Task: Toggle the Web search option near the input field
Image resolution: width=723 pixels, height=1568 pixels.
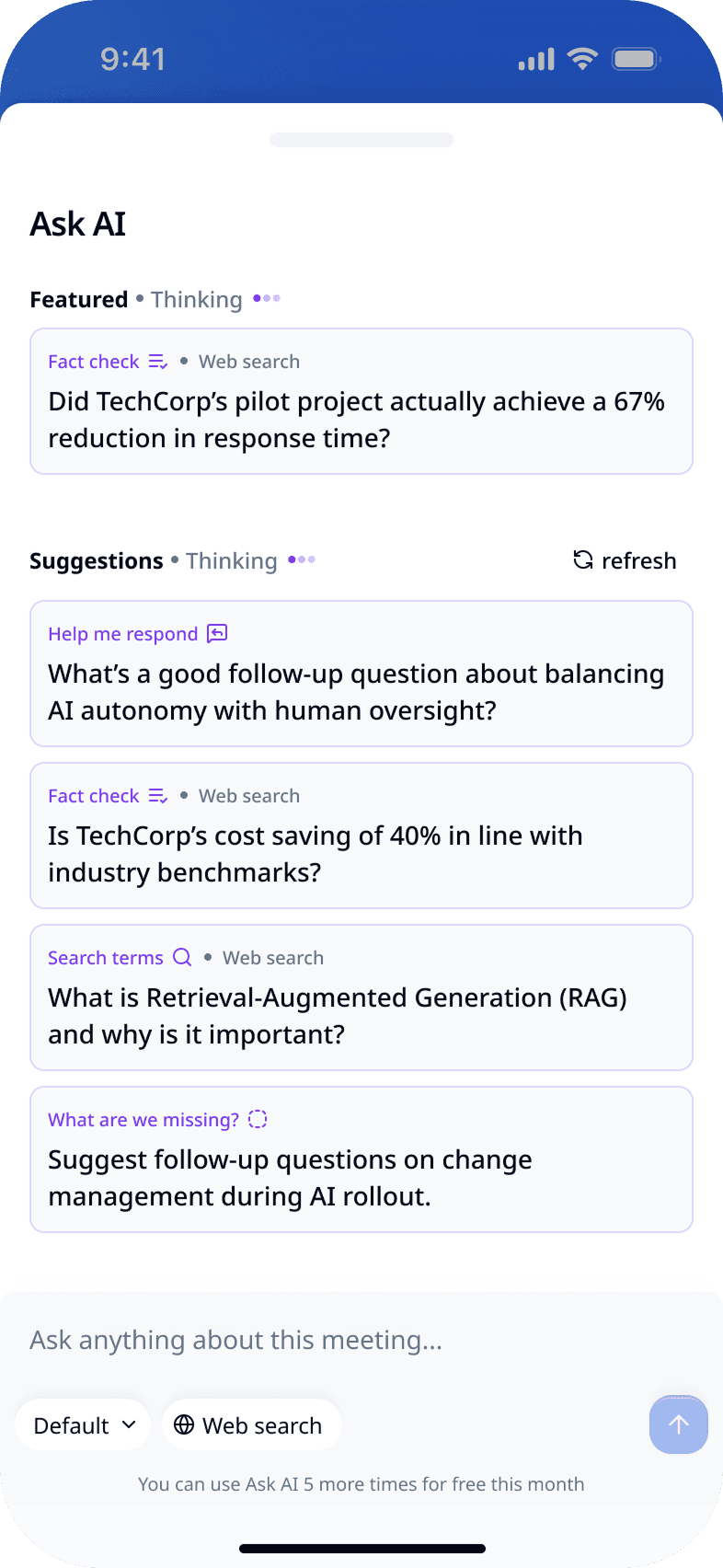Action: point(251,1424)
